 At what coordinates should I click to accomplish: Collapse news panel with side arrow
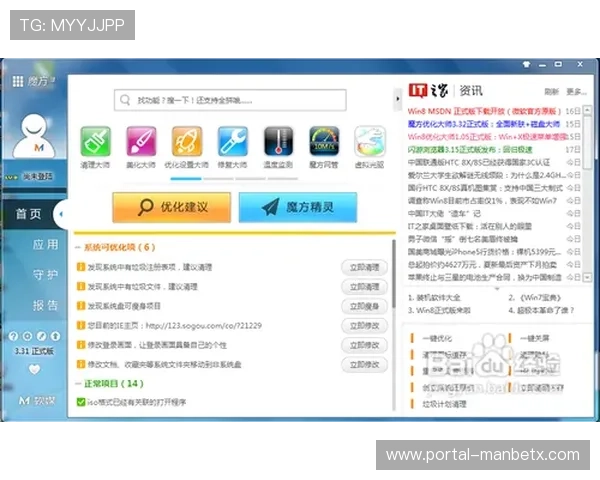point(398,99)
